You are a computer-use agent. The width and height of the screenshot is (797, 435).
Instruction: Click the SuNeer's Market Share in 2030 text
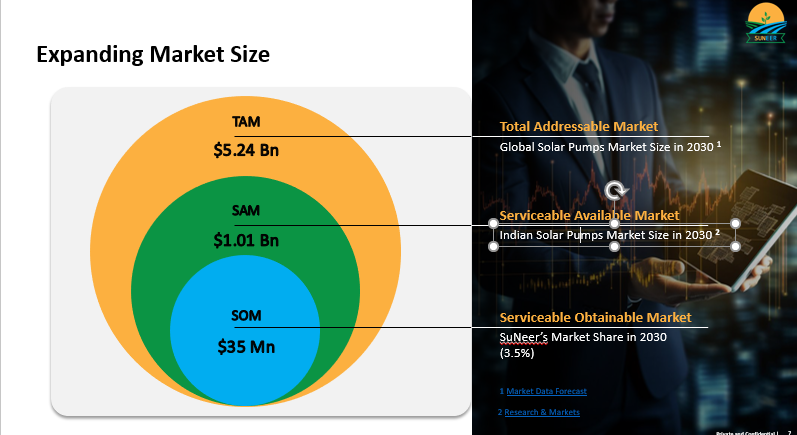583,337
